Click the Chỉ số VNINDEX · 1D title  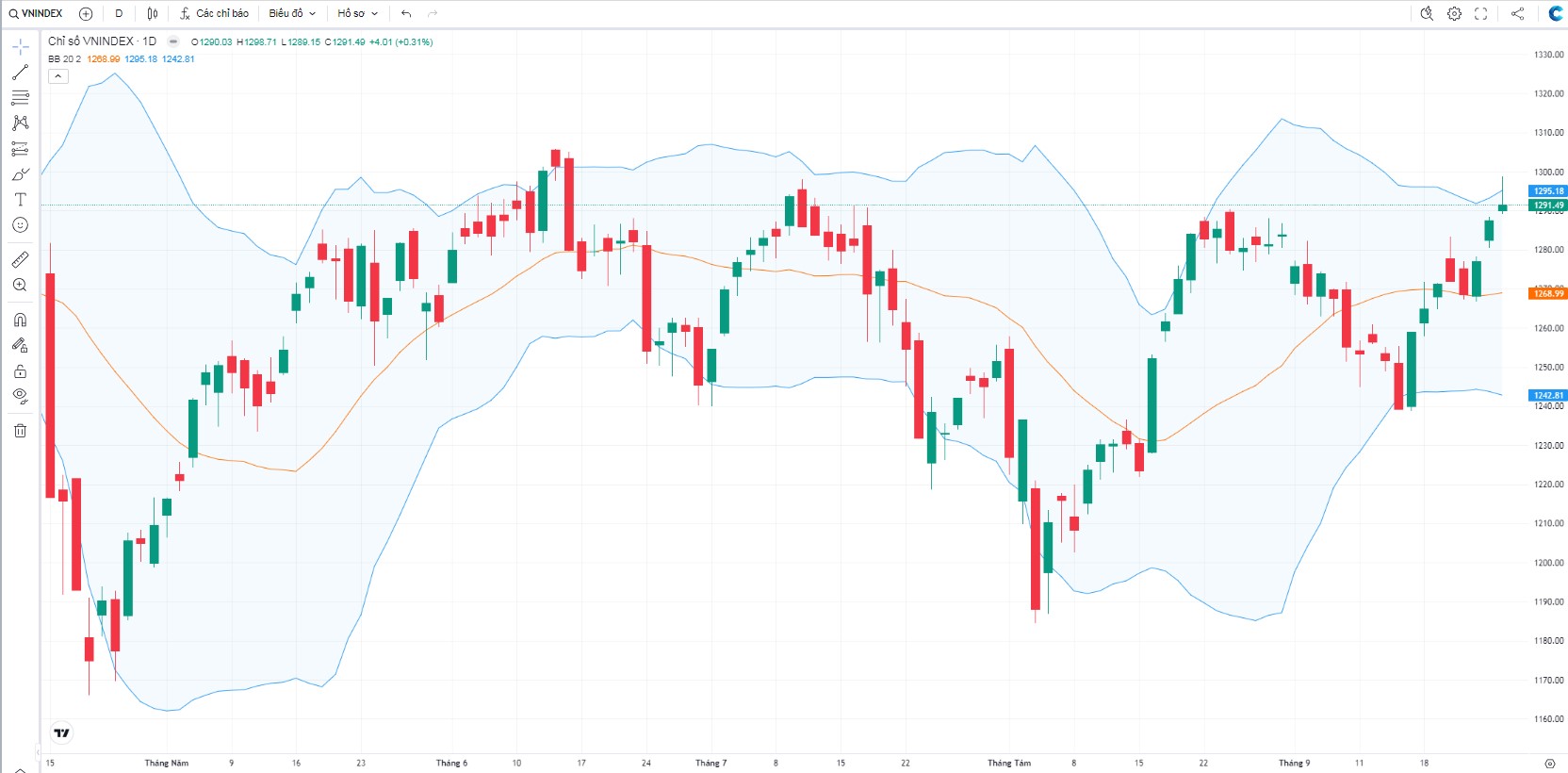103,41
